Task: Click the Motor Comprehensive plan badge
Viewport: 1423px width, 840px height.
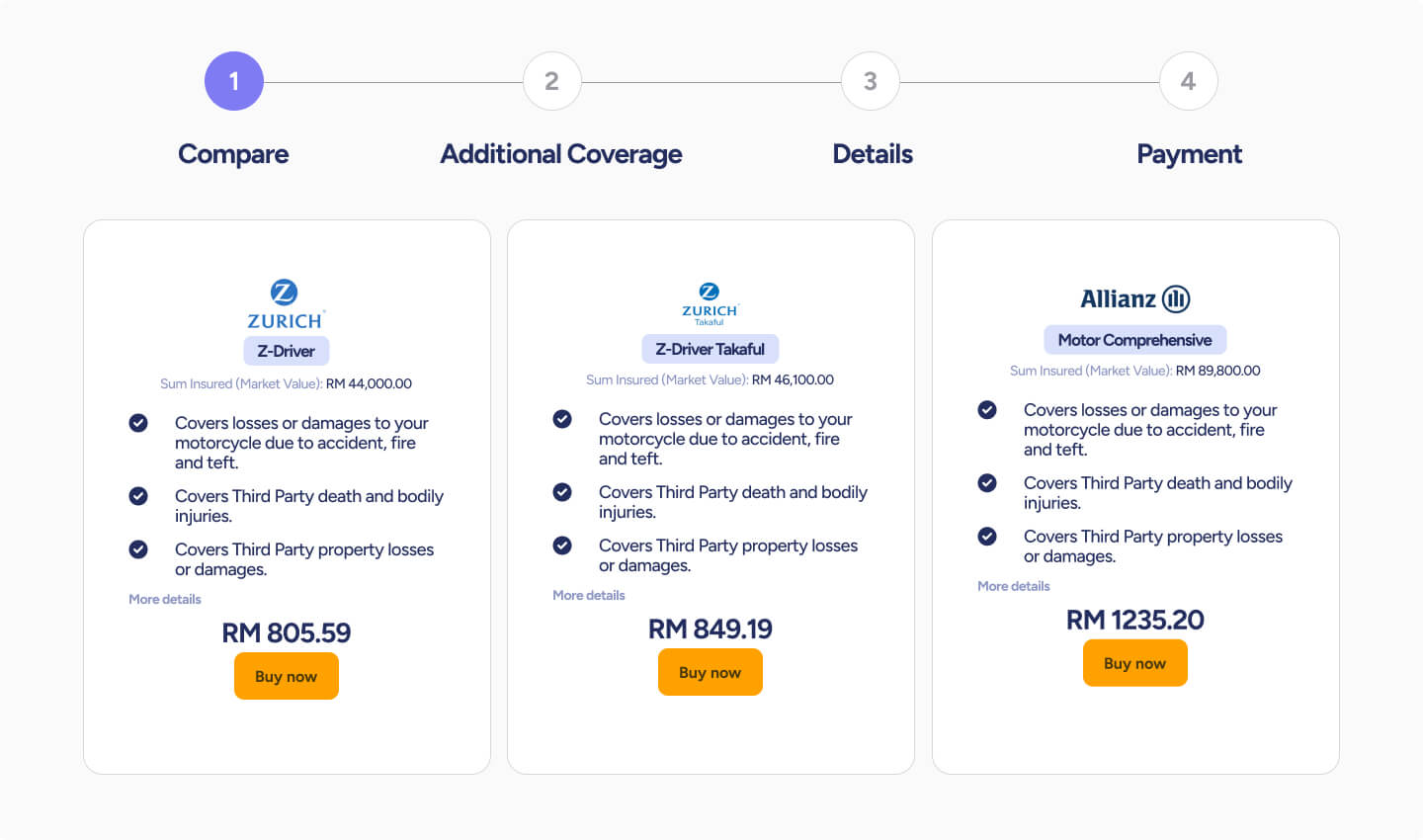Action: point(1134,340)
